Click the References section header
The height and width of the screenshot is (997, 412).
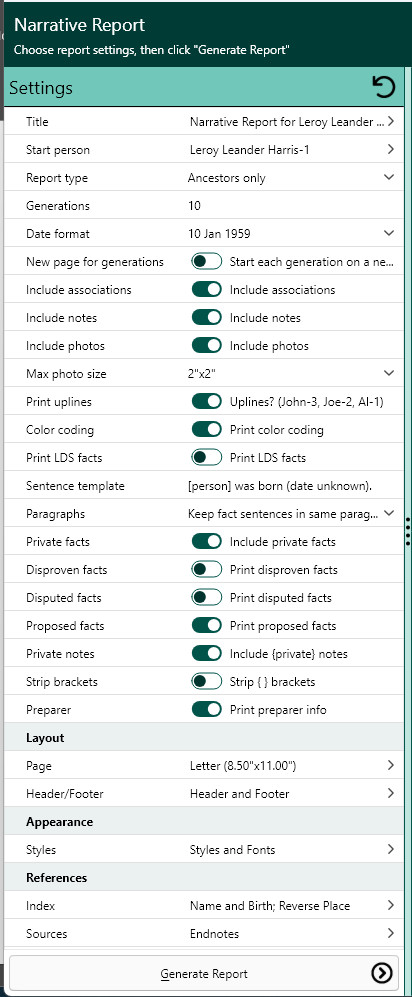click(x=57, y=877)
